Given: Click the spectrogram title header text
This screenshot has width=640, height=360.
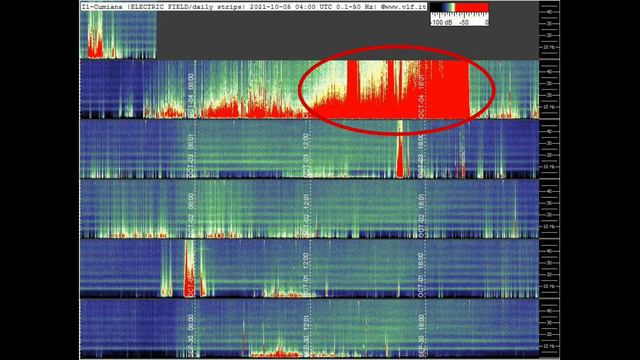Looking at the screenshot, I should click(253, 7).
